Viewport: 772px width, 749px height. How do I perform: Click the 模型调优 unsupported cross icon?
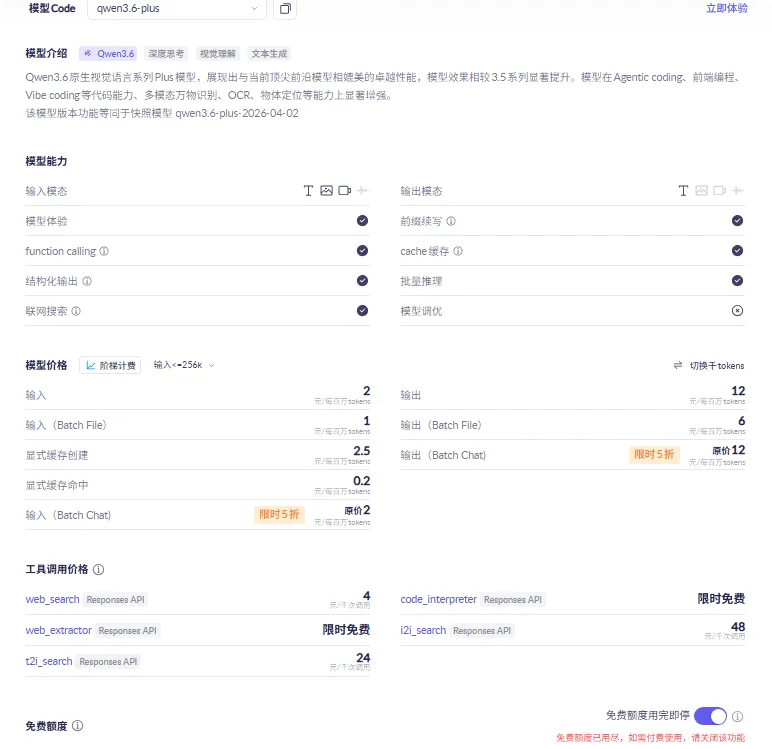[x=737, y=311]
